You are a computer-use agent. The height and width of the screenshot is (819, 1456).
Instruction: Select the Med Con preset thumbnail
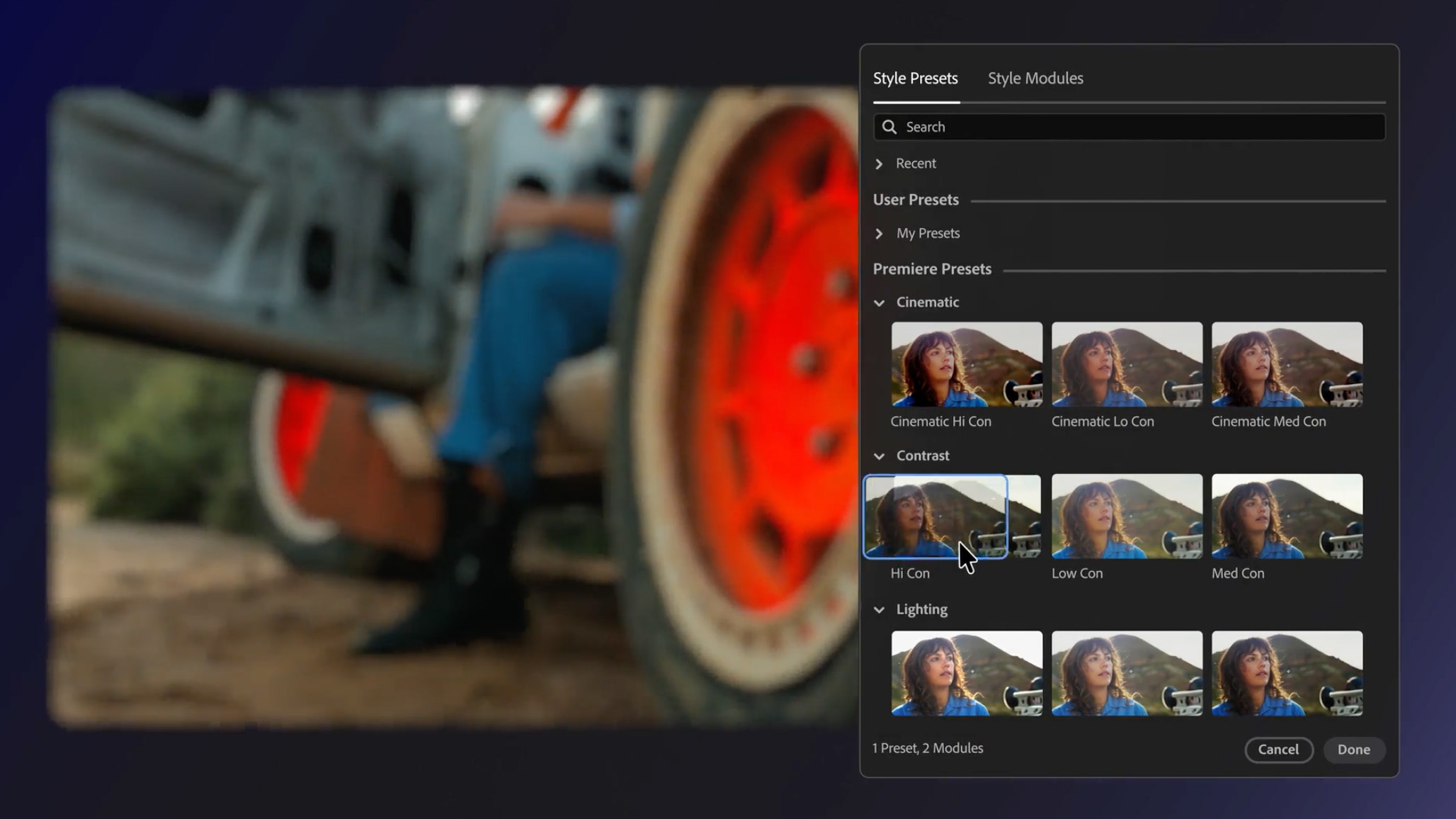point(1287,516)
